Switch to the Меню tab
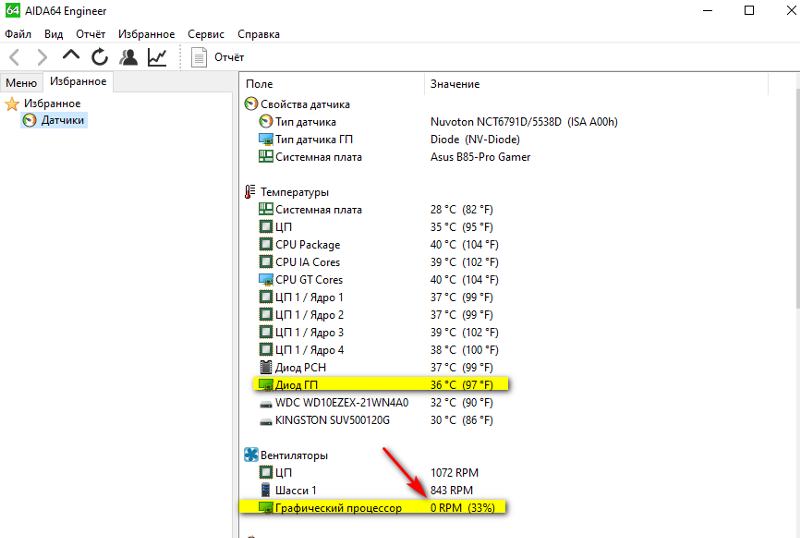Viewport: 800px width, 538px height. [21, 83]
